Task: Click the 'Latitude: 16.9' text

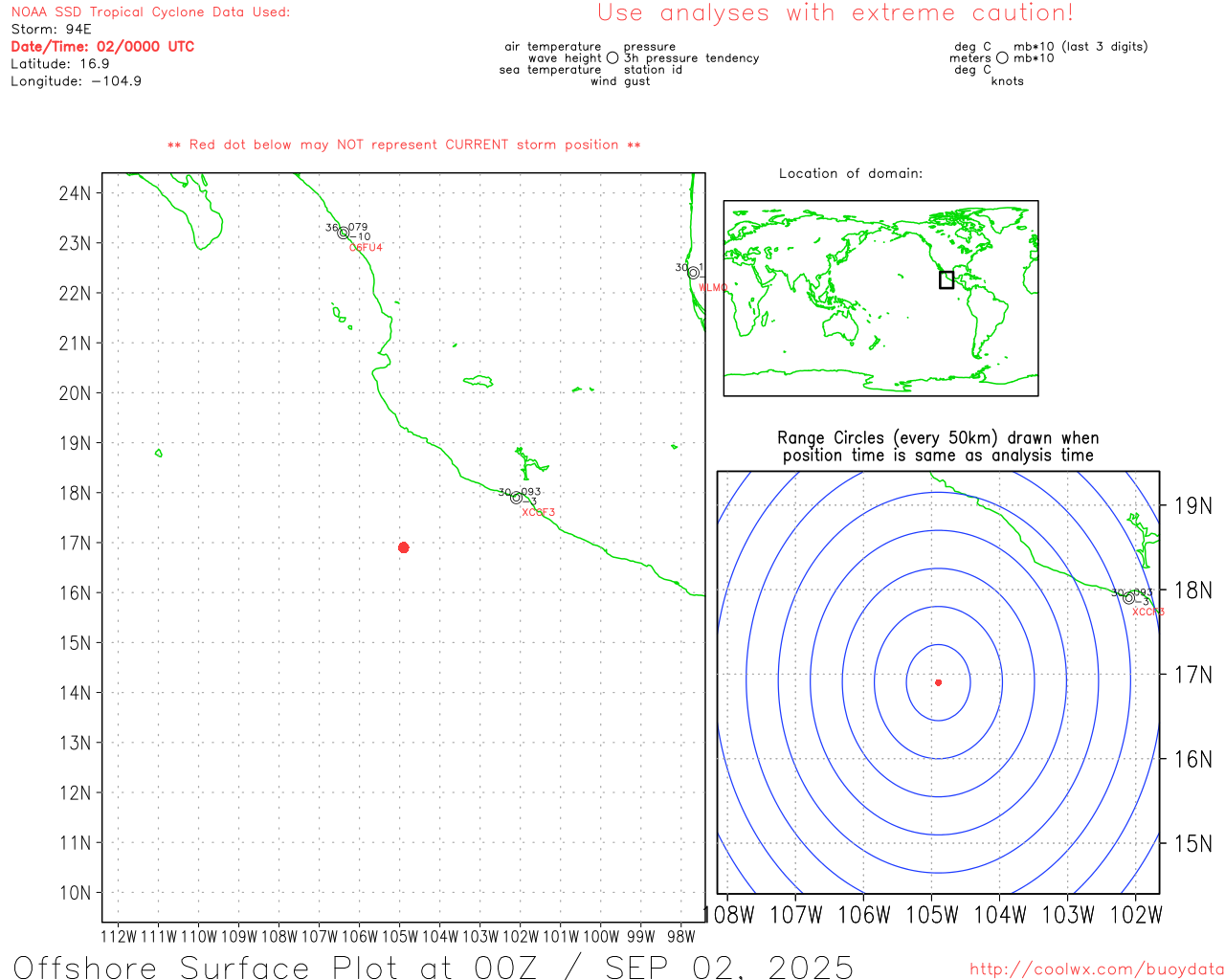Action: (60, 64)
